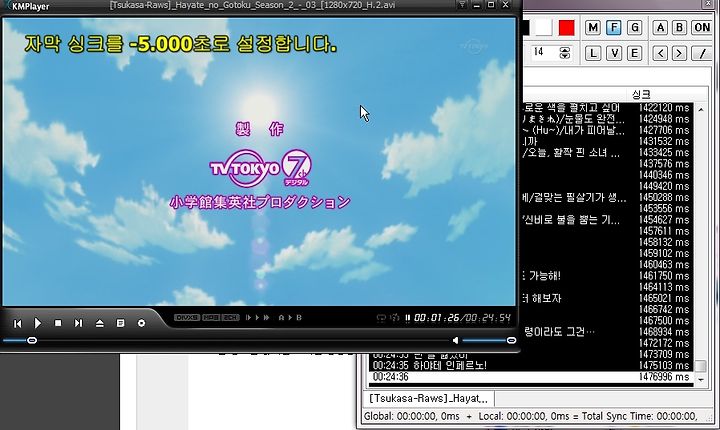Toggle the repeat loop icon

pyautogui.click(x=381, y=317)
